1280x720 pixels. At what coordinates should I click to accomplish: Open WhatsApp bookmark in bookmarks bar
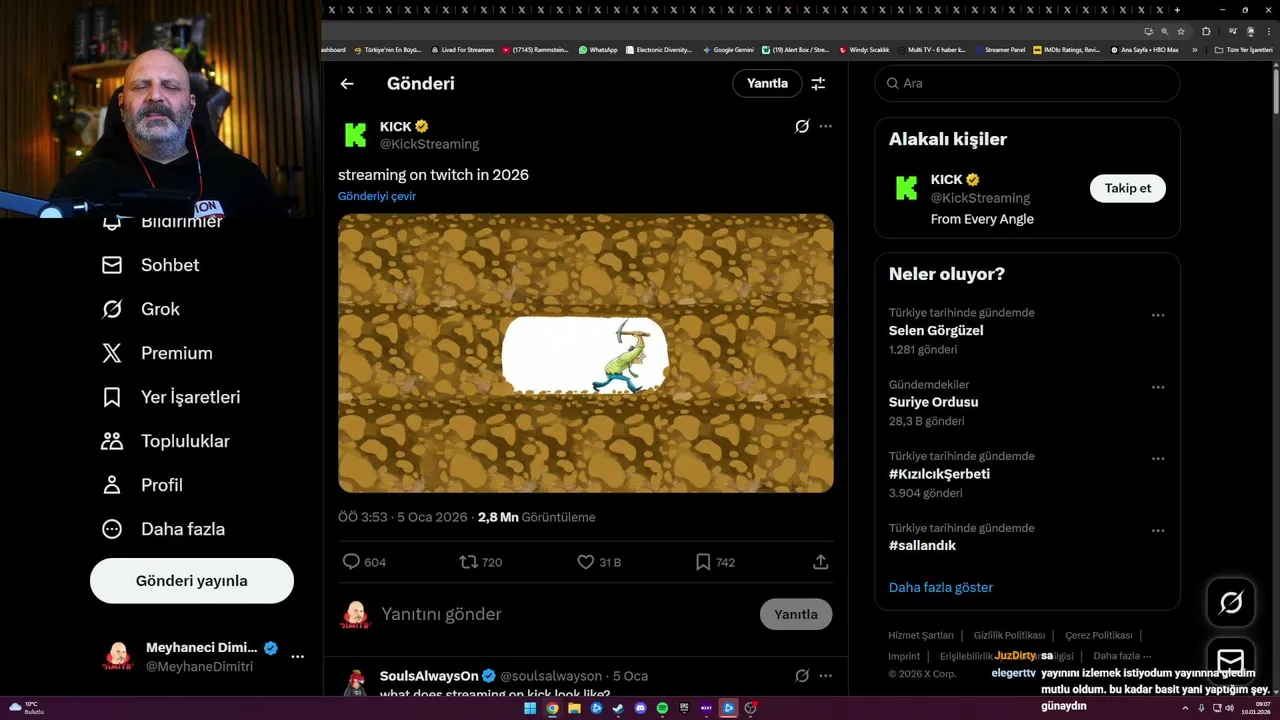tap(598, 50)
